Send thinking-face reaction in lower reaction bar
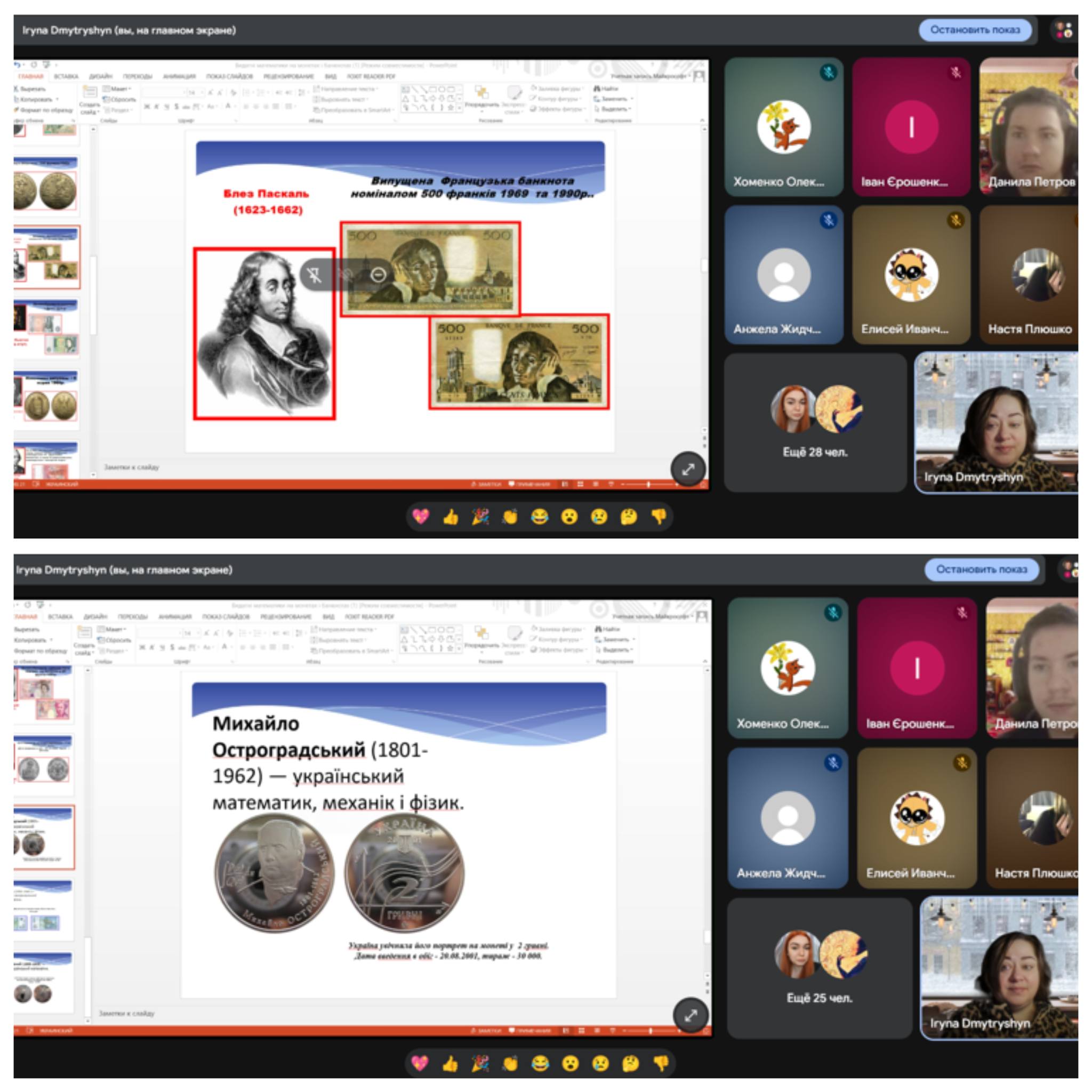The image size is (1092, 1092). tap(630, 1063)
